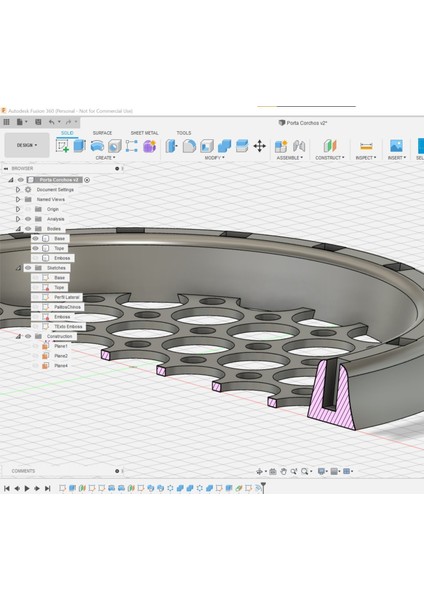Select the Orbit tool in navigation bar
Screen dimensions: 424x600
click(259, 471)
